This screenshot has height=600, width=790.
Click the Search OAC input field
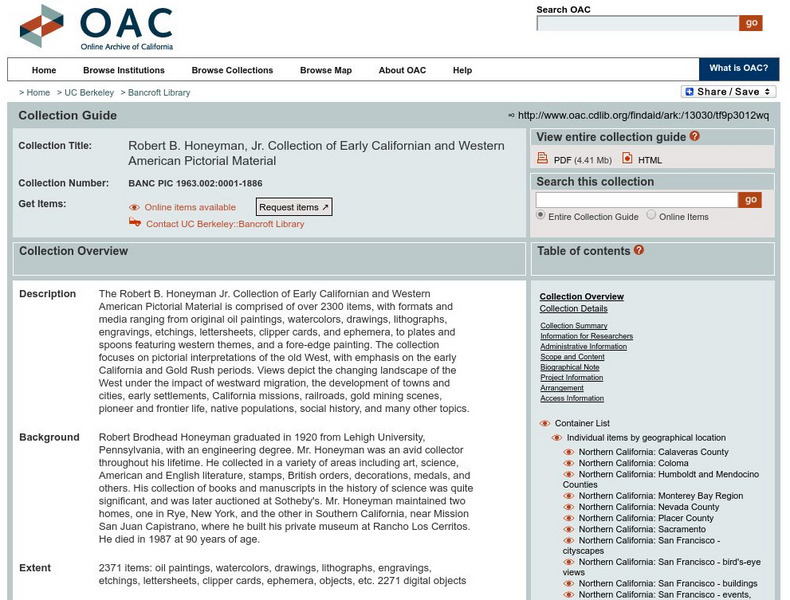(x=638, y=23)
